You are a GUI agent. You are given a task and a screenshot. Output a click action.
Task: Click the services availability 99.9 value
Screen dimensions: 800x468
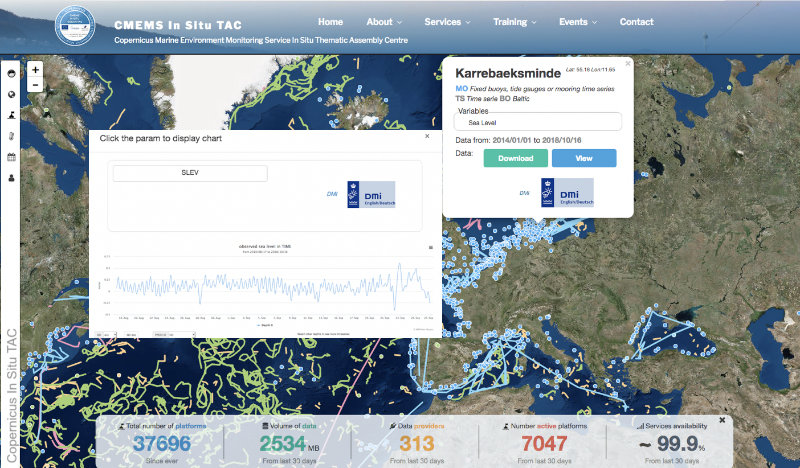point(677,444)
